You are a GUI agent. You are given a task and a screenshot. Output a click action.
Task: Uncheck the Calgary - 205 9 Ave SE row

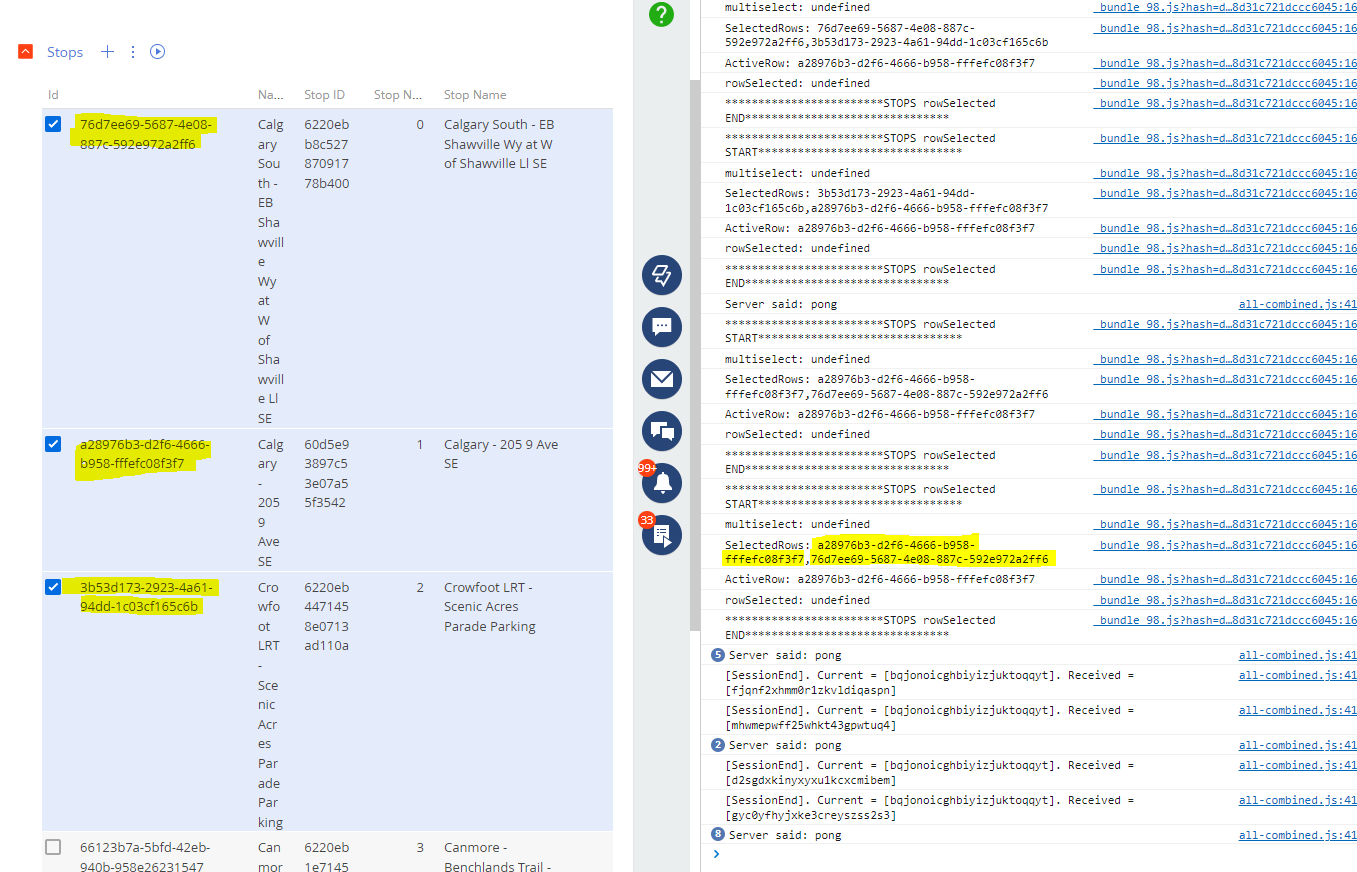point(53,444)
